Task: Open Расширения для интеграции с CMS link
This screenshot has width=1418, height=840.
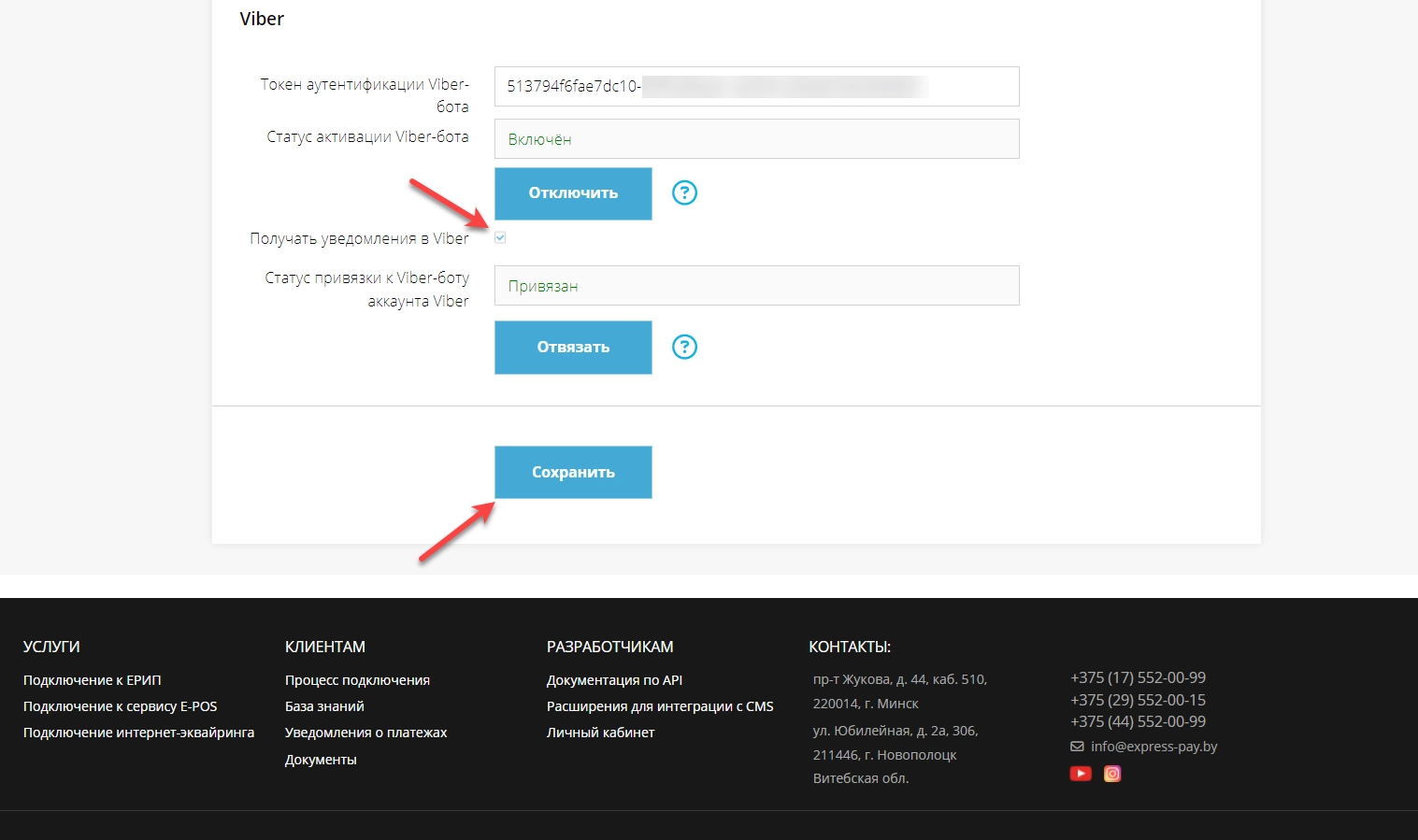Action: [x=660, y=706]
